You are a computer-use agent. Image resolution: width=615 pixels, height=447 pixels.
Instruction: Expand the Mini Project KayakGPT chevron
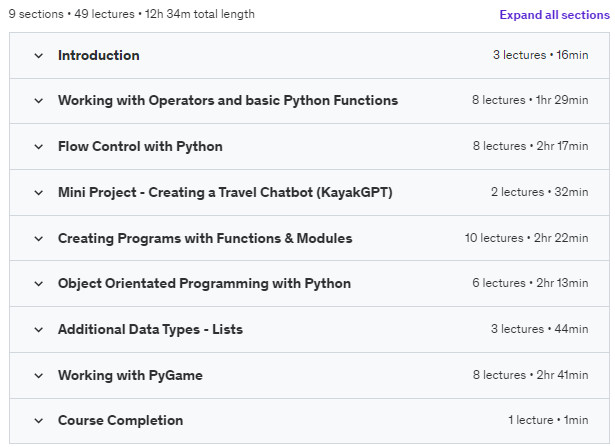tap(38, 193)
